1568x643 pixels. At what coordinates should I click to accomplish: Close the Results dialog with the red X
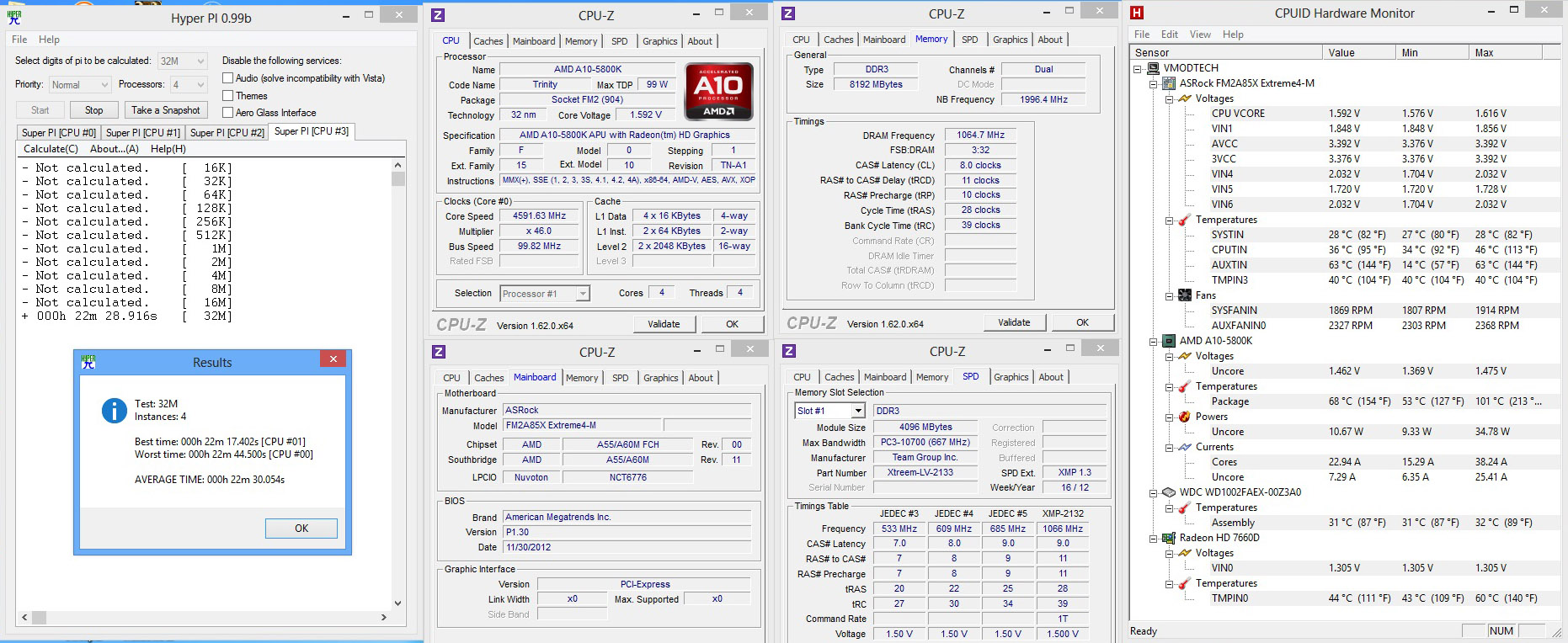click(x=333, y=359)
